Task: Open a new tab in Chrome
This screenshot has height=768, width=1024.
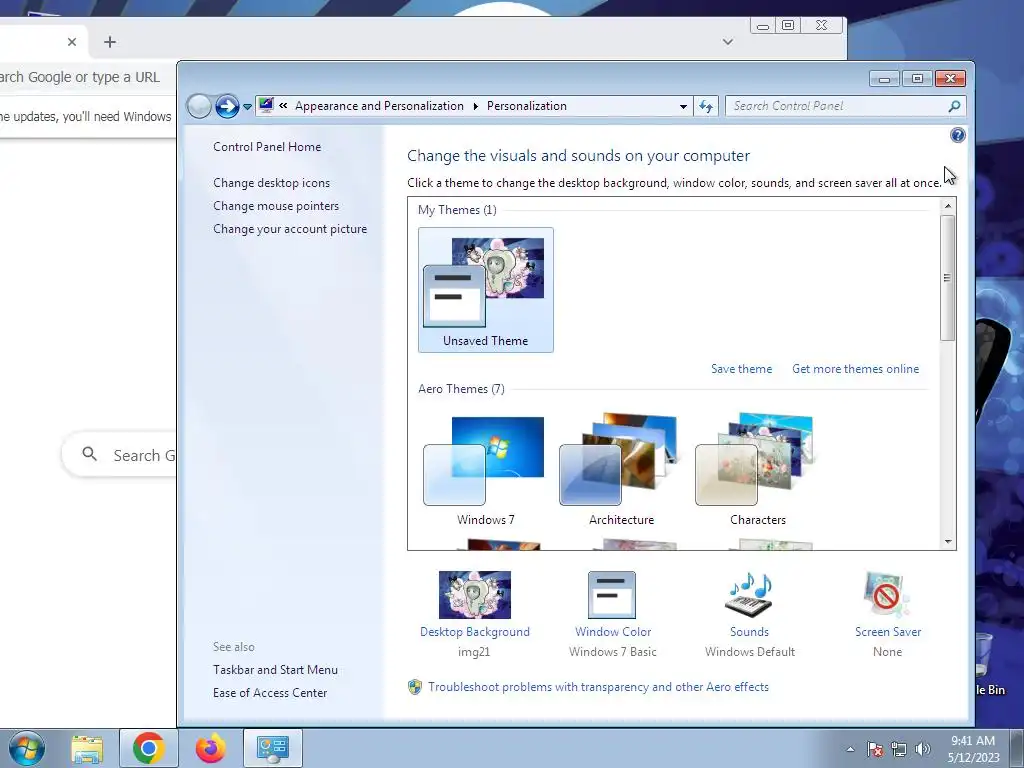Action: click(x=110, y=42)
